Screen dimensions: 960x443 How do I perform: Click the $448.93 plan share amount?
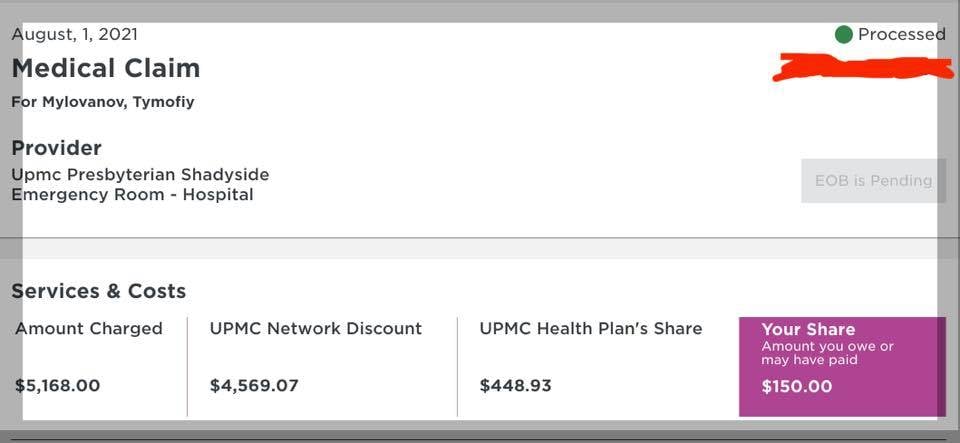pos(515,385)
